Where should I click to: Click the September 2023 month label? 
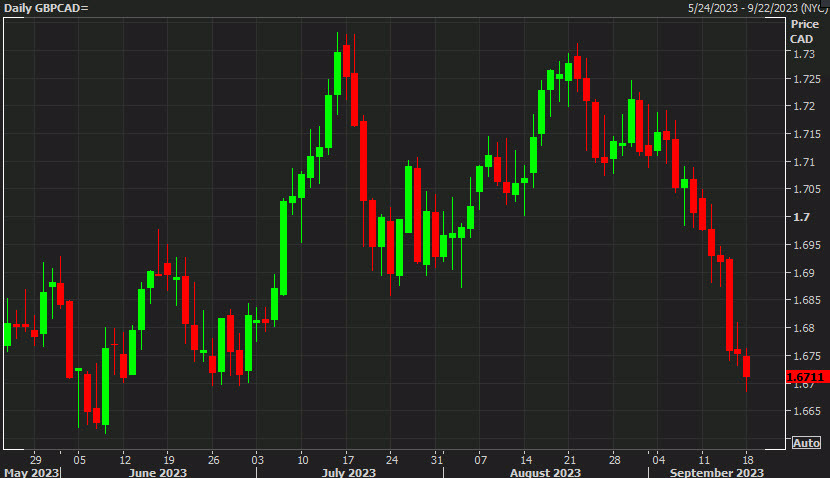point(717,472)
